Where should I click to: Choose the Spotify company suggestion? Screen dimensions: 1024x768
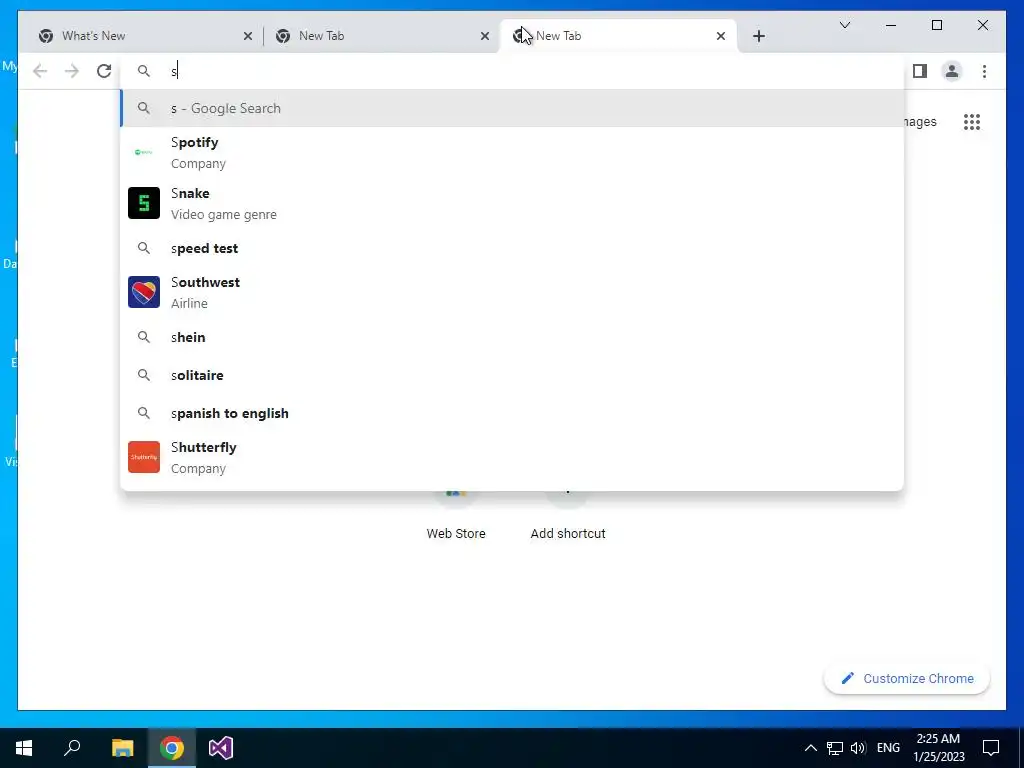tap(513, 152)
